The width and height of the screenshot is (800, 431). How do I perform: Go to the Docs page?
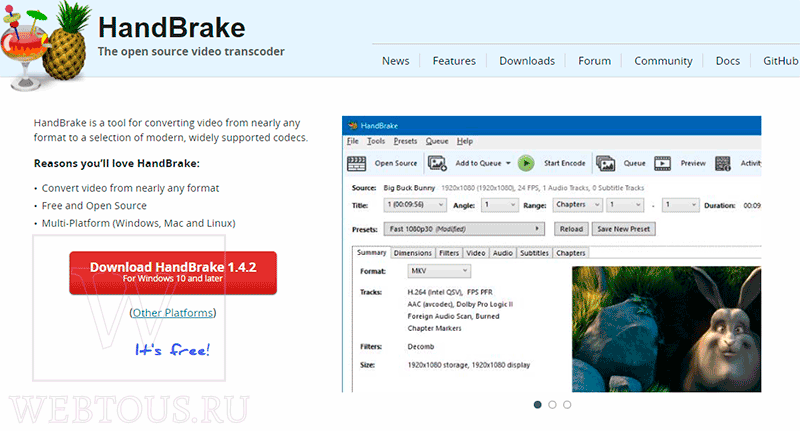click(x=728, y=61)
